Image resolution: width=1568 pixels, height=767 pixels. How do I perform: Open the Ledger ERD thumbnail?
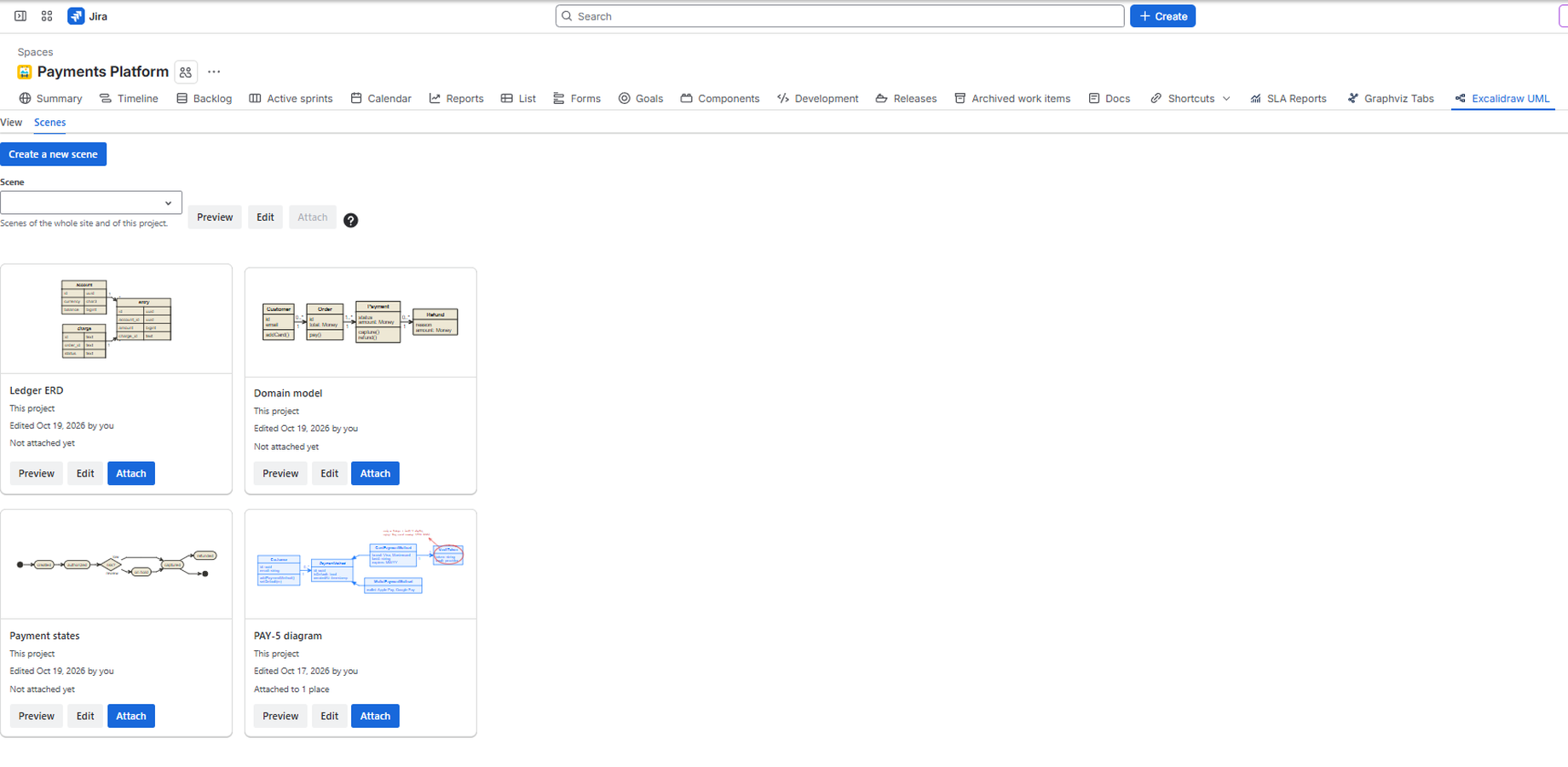[x=117, y=319]
